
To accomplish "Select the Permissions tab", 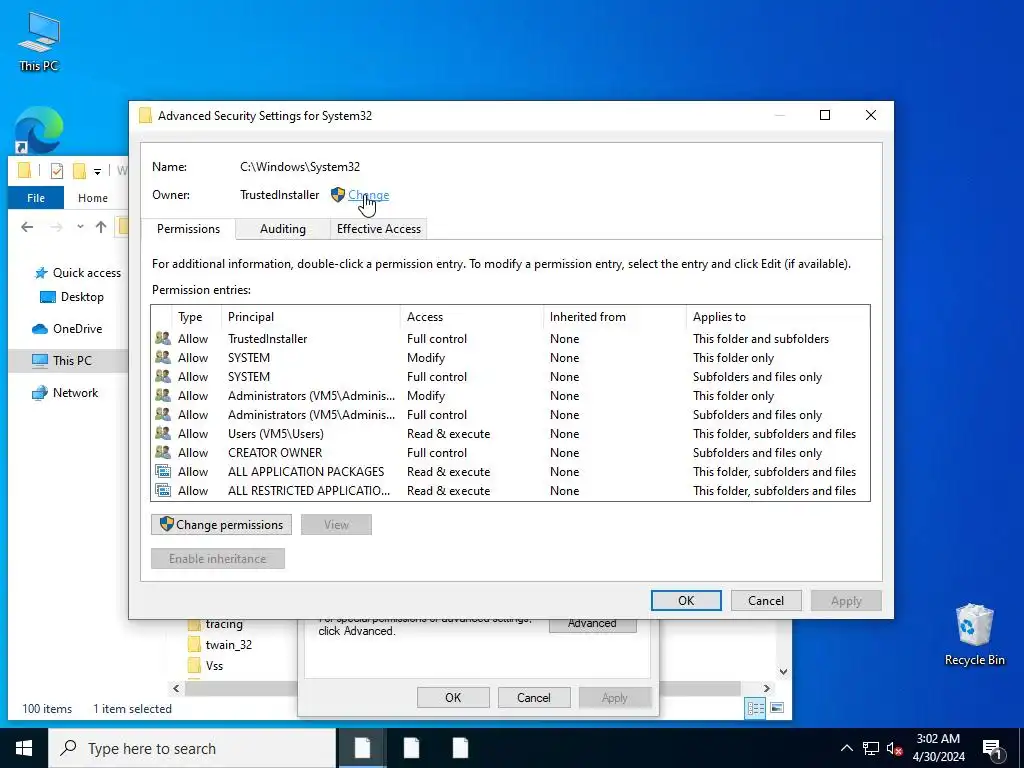I will [x=188, y=229].
